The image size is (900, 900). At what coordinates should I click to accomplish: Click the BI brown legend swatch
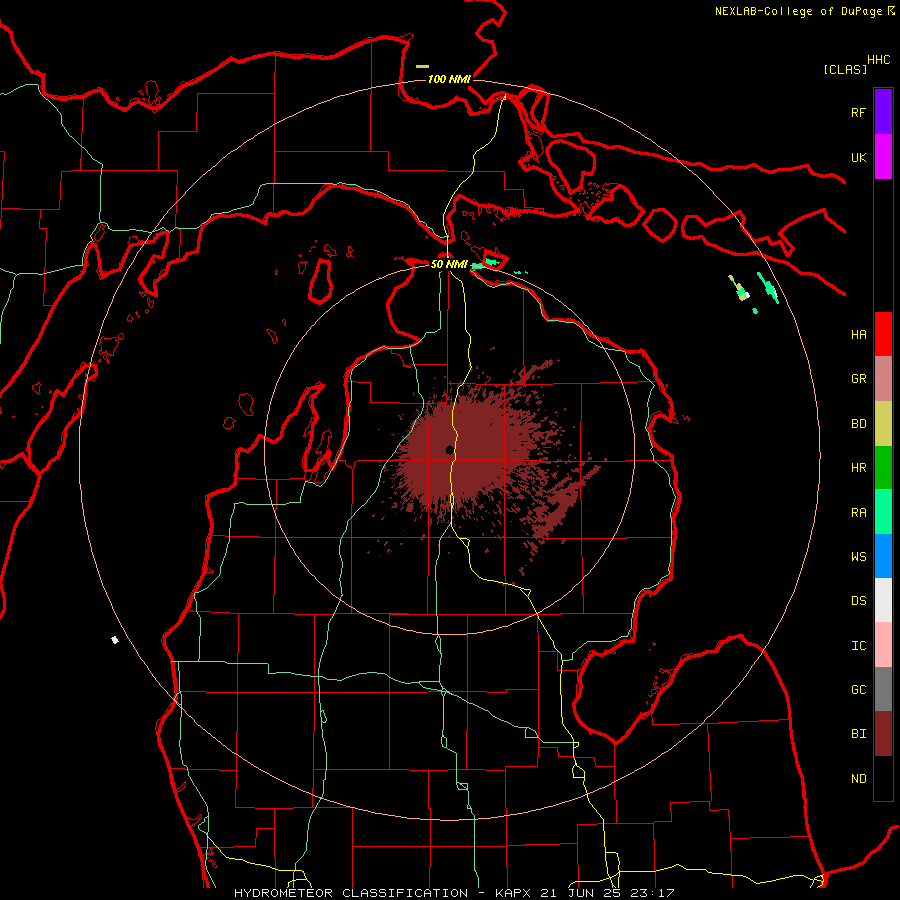pyautogui.click(x=883, y=734)
